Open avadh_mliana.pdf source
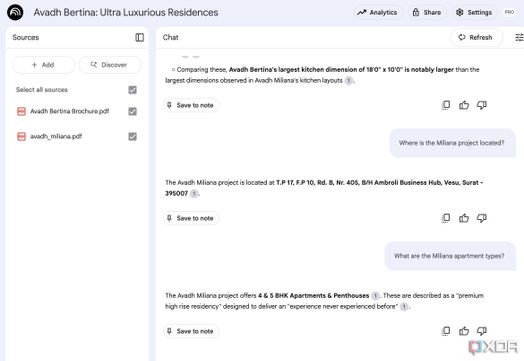524x361 pixels. coord(56,136)
